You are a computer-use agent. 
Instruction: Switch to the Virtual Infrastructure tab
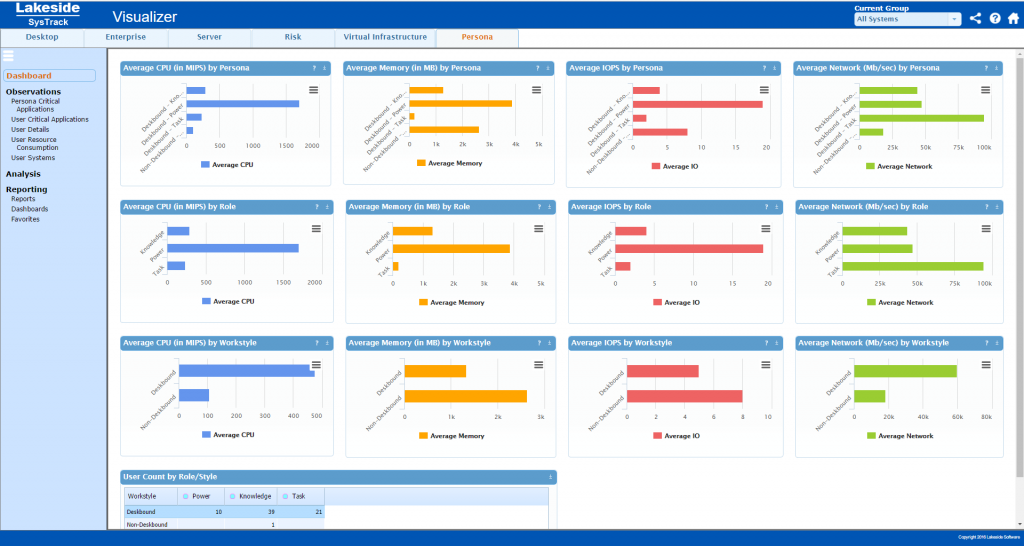click(385, 37)
